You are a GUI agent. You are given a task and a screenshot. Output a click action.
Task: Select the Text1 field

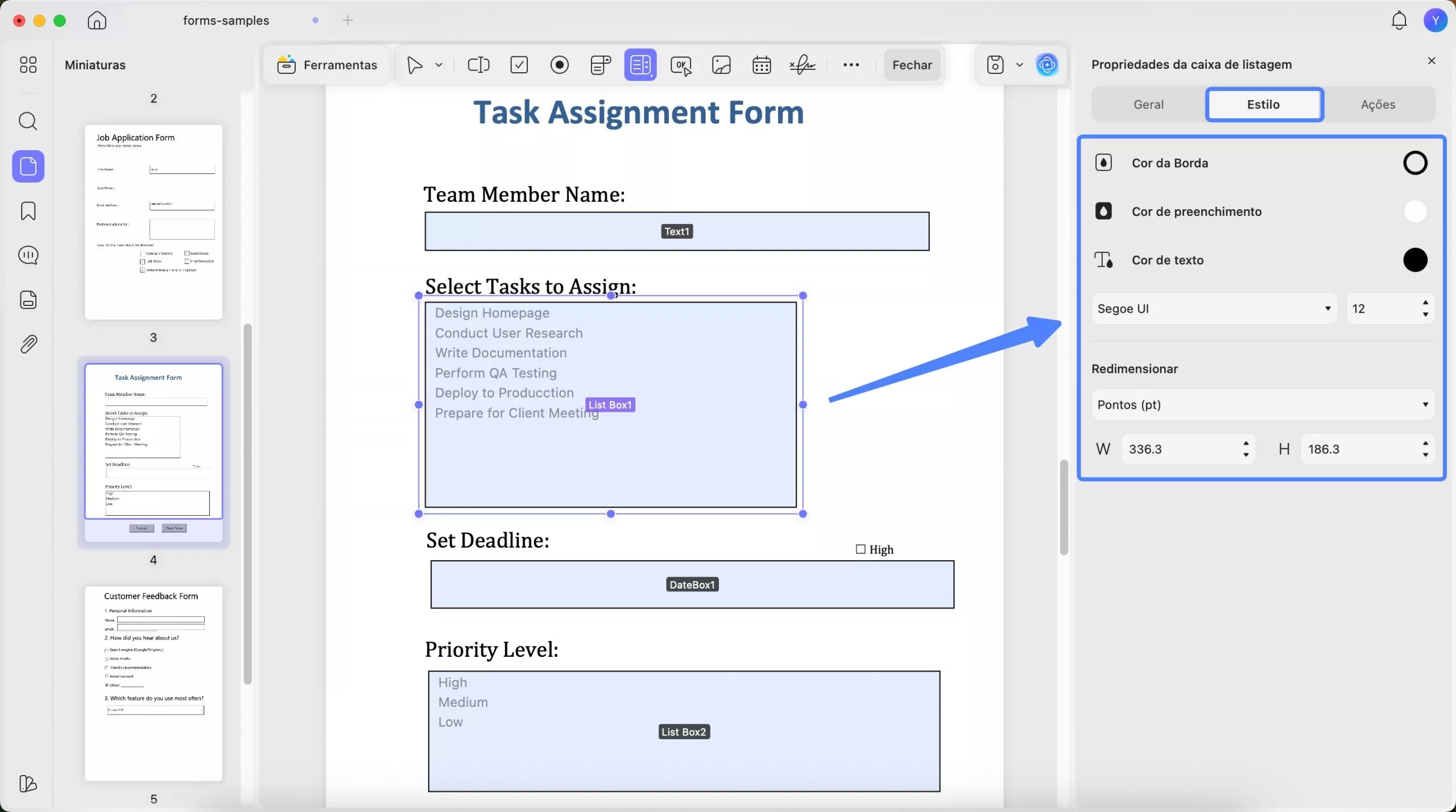(x=677, y=231)
